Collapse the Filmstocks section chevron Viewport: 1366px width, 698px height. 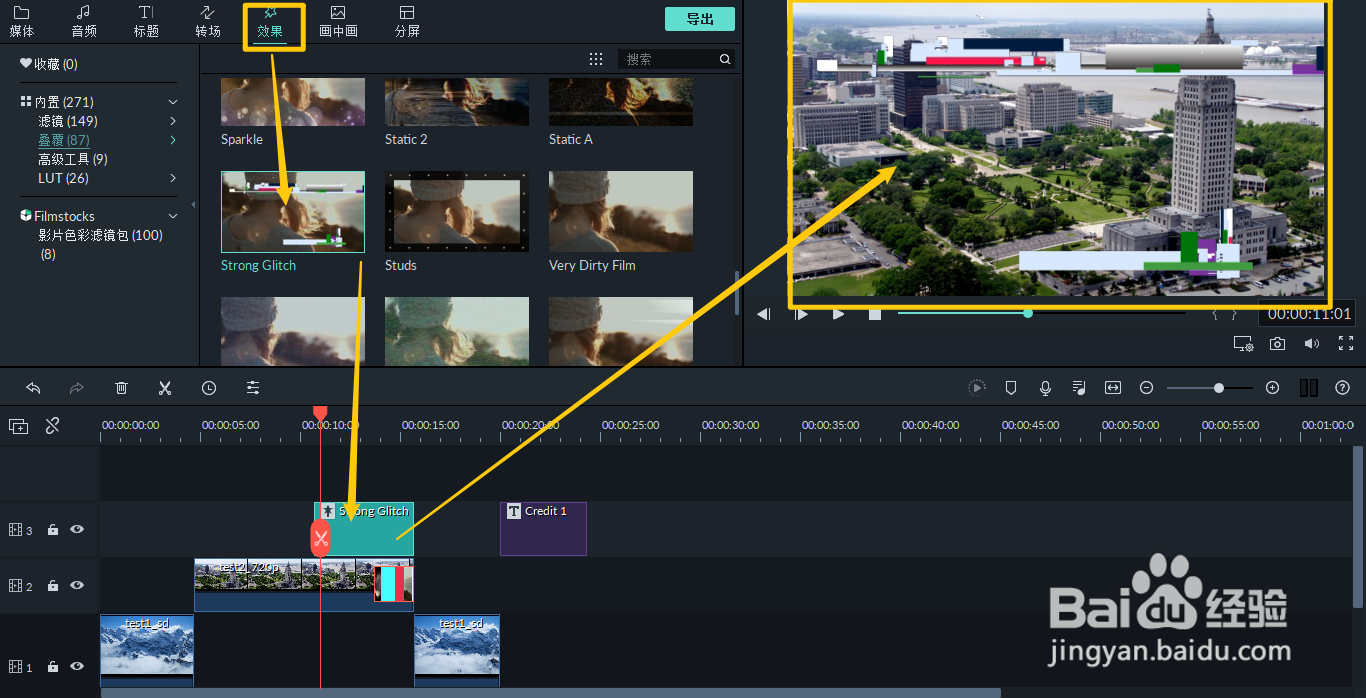172,215
